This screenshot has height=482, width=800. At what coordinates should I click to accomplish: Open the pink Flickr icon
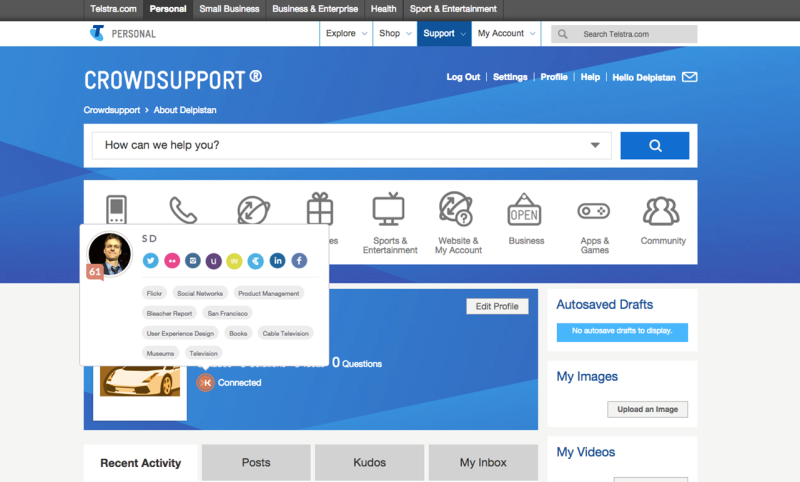click(172, 261)
